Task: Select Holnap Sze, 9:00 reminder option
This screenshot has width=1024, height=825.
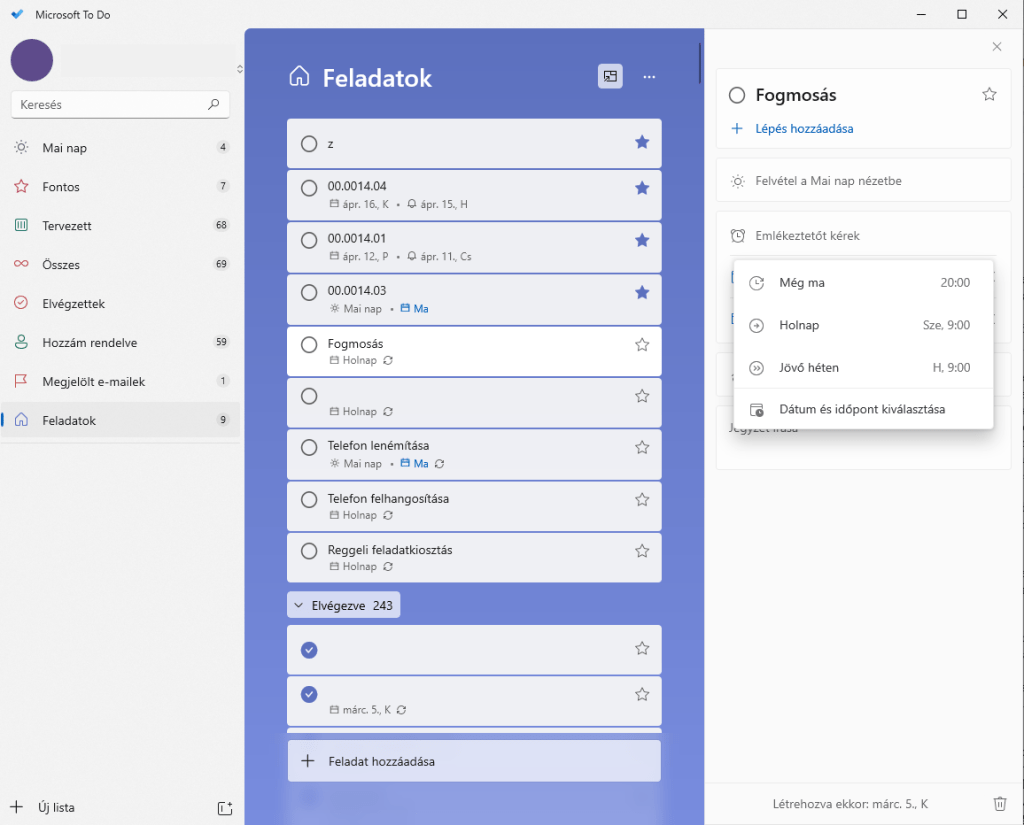Action: coord(862,325)
